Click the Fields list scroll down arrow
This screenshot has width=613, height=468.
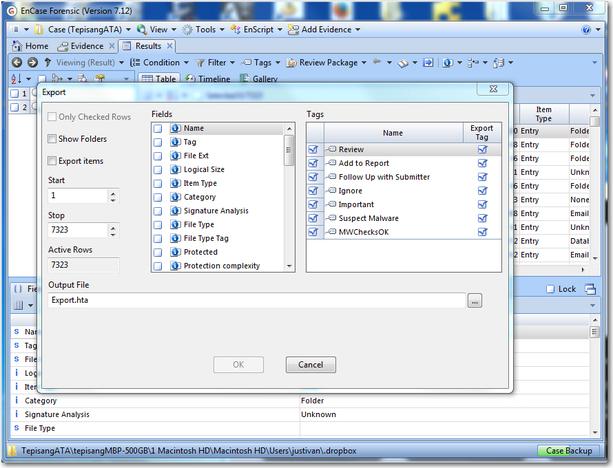289,266
